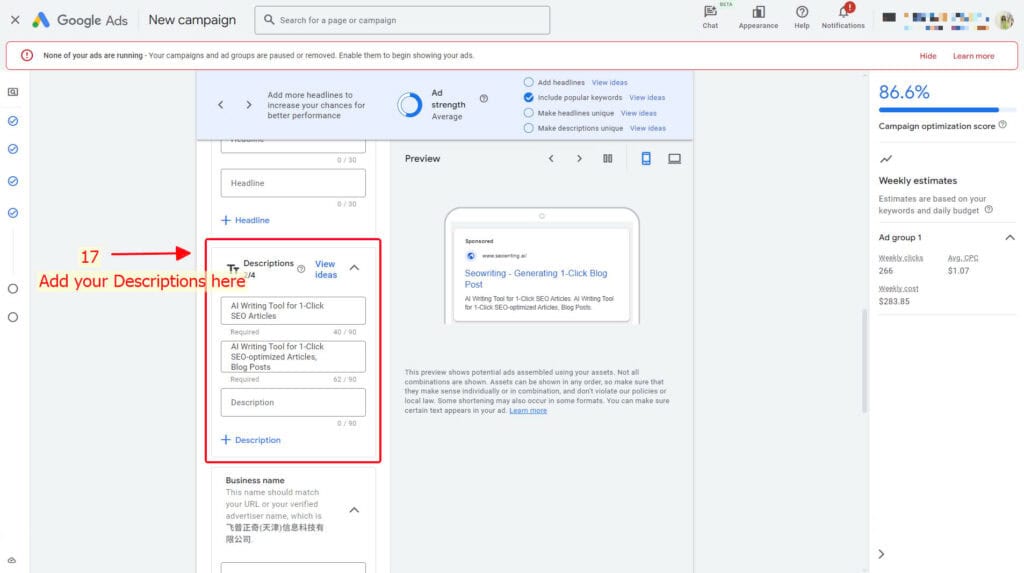Select desktop preview device icon
Screen dimensions: 1024x573
674,159
